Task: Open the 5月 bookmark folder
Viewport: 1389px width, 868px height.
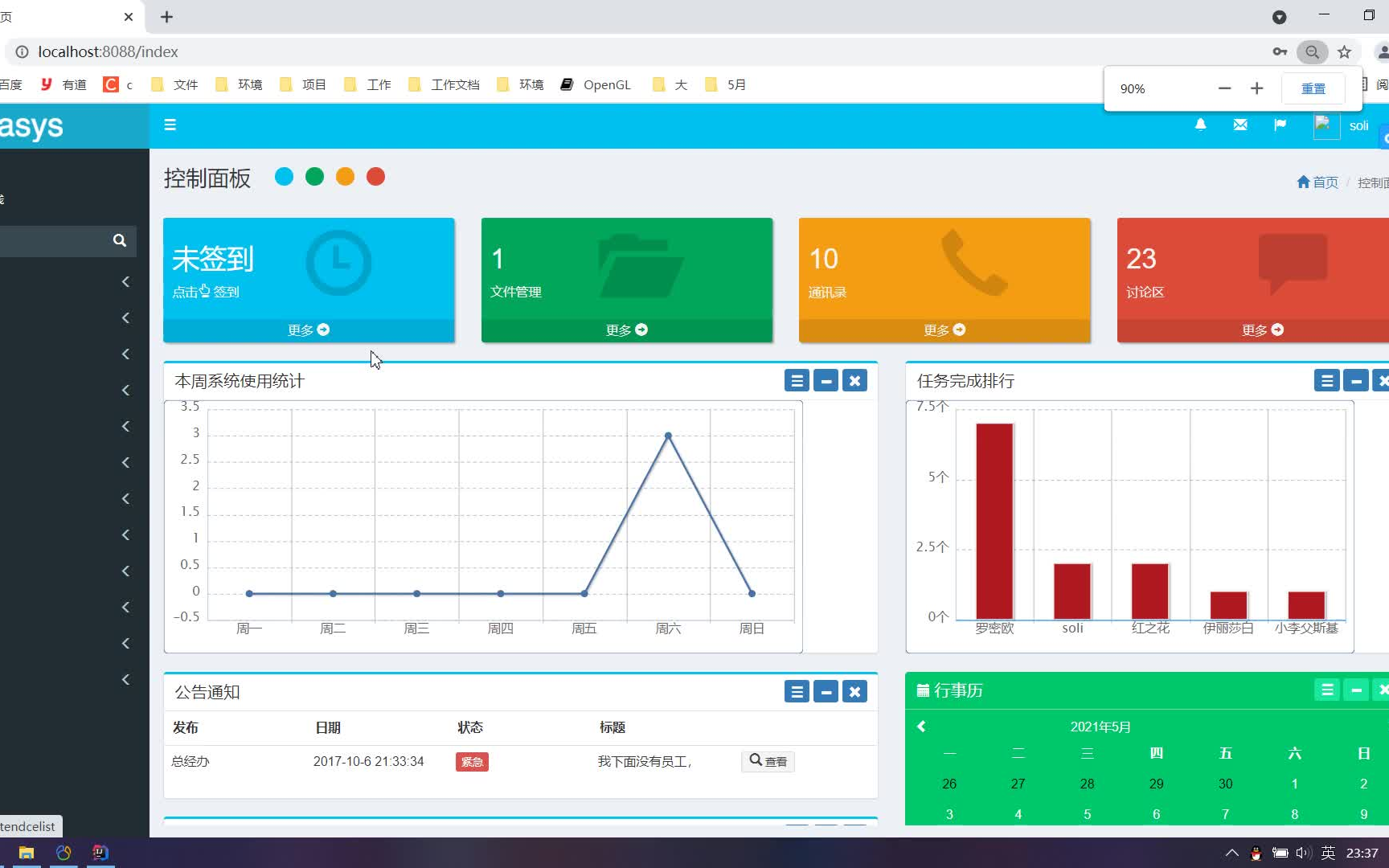Action: [x=725, y=84]
